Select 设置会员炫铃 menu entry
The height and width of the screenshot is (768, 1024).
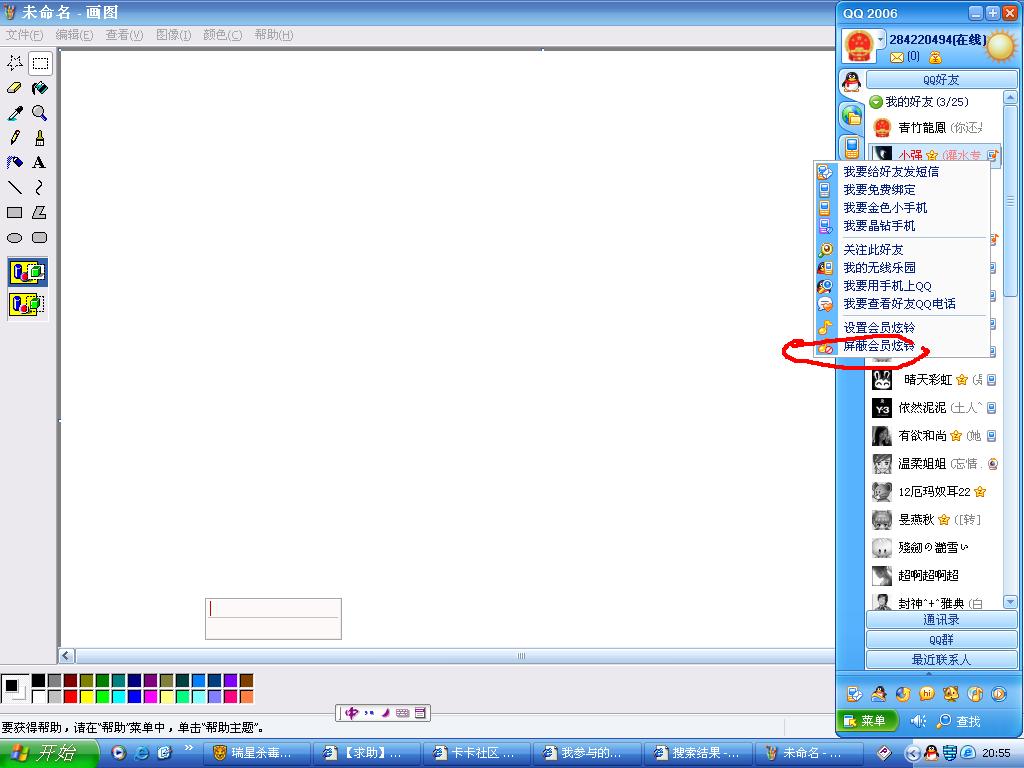click(x=902, y=328)
